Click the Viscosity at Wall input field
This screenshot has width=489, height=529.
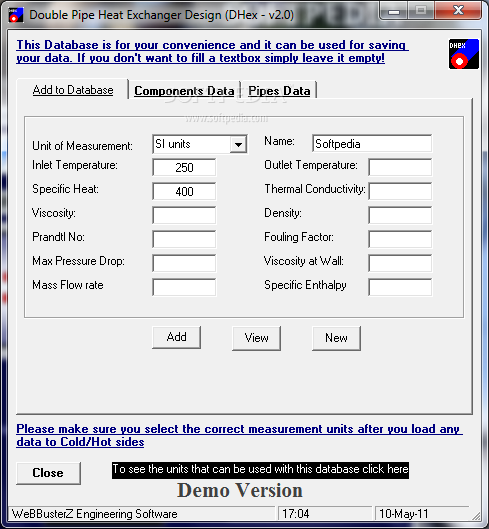click(x=400, y=263)
